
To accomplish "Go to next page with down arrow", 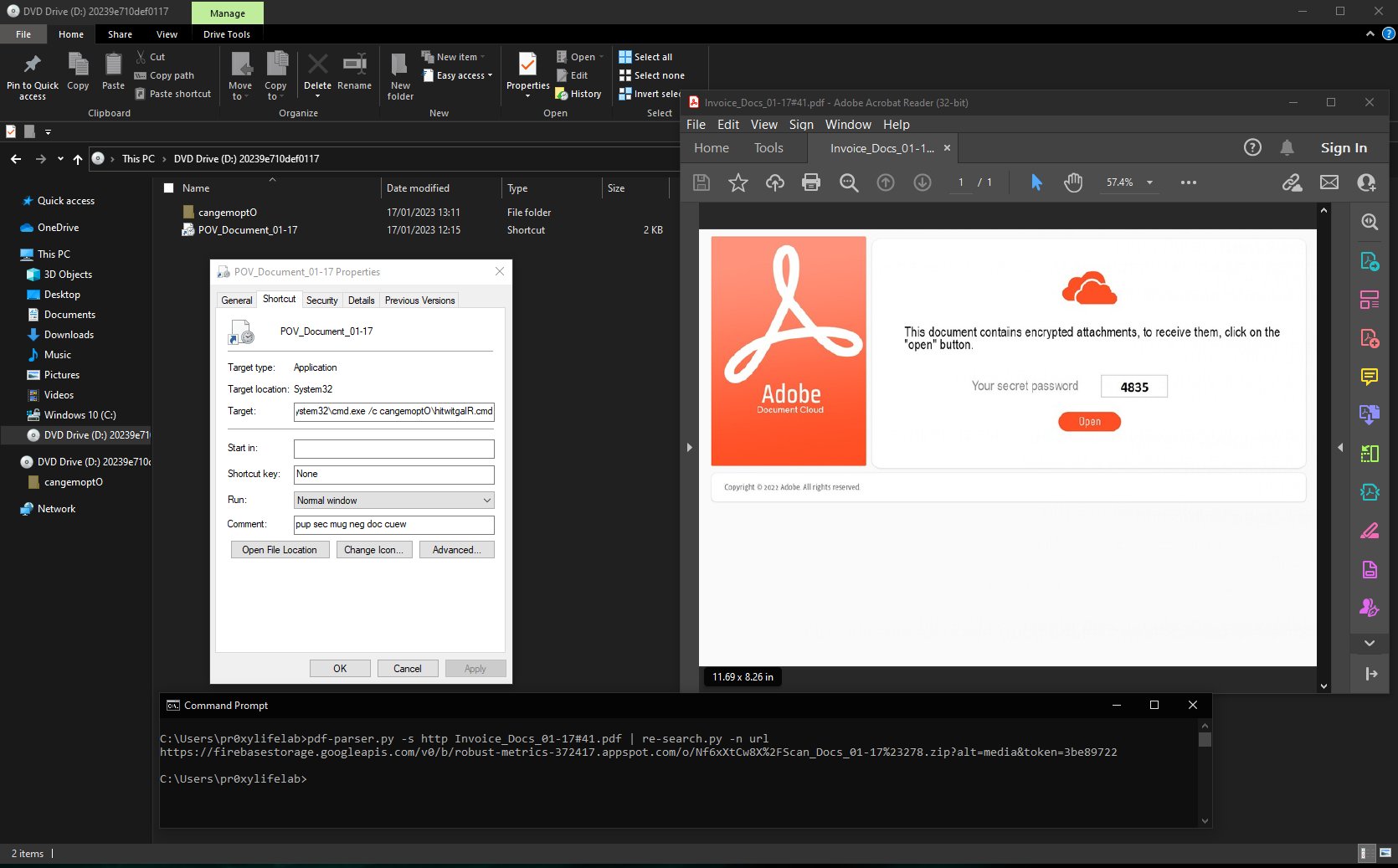I will 922,182.
